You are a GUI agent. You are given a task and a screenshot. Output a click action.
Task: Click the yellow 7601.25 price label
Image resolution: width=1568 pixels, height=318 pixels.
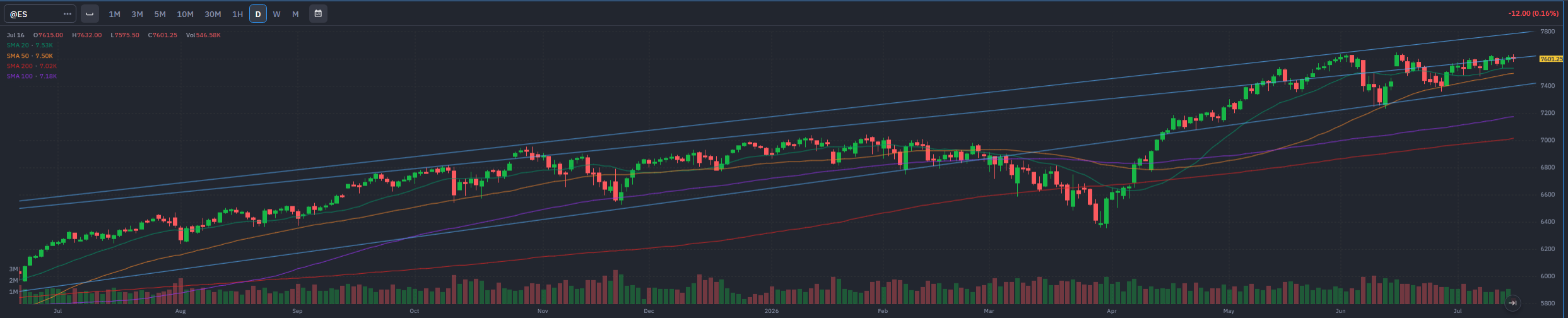(1551, 59)
